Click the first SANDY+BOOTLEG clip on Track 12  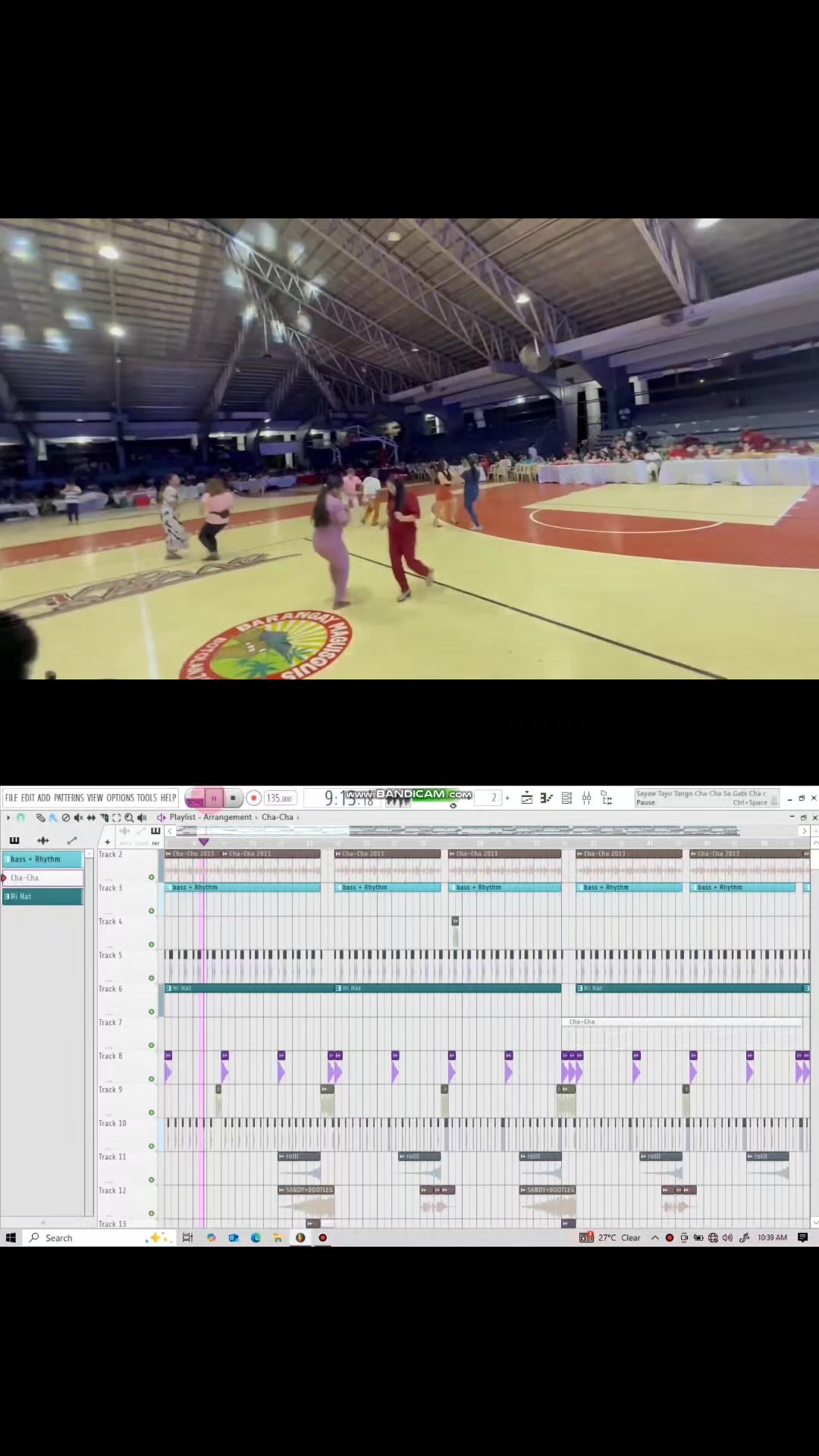click(306, 1201)
